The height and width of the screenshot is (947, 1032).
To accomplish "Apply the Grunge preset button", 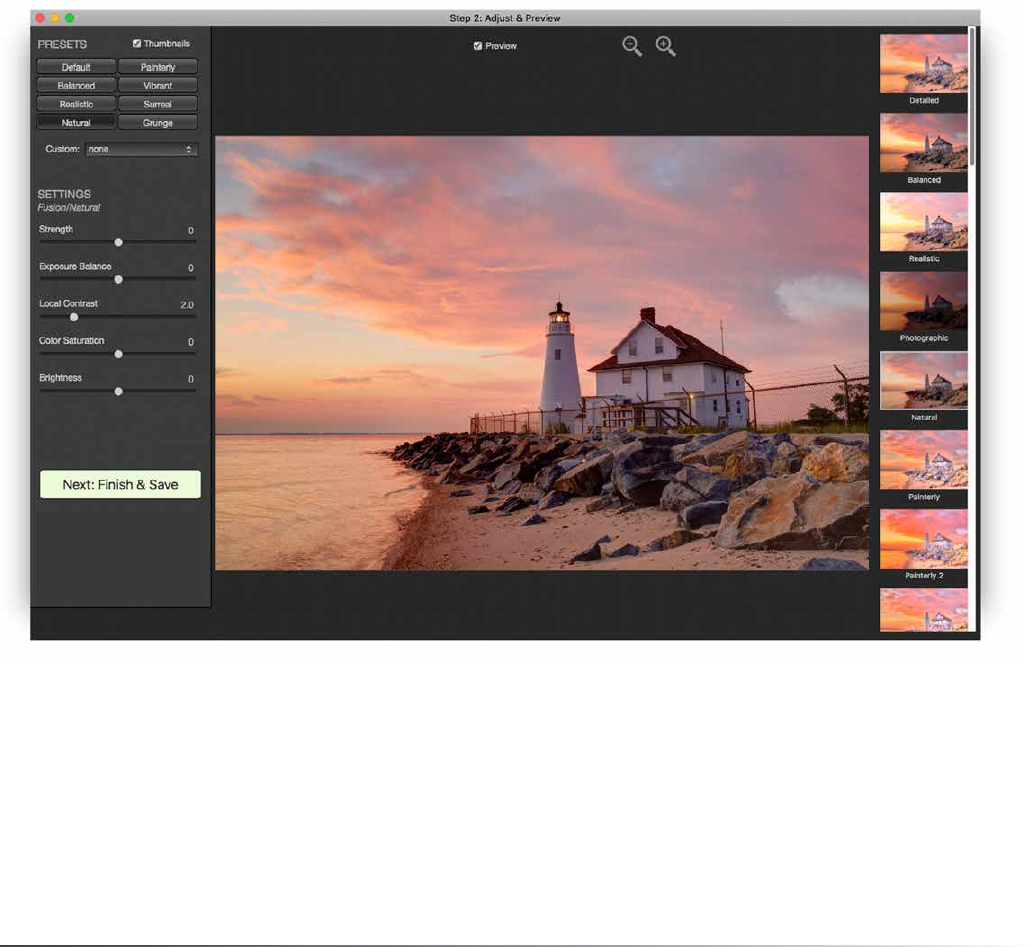I will tap(158, 123).
